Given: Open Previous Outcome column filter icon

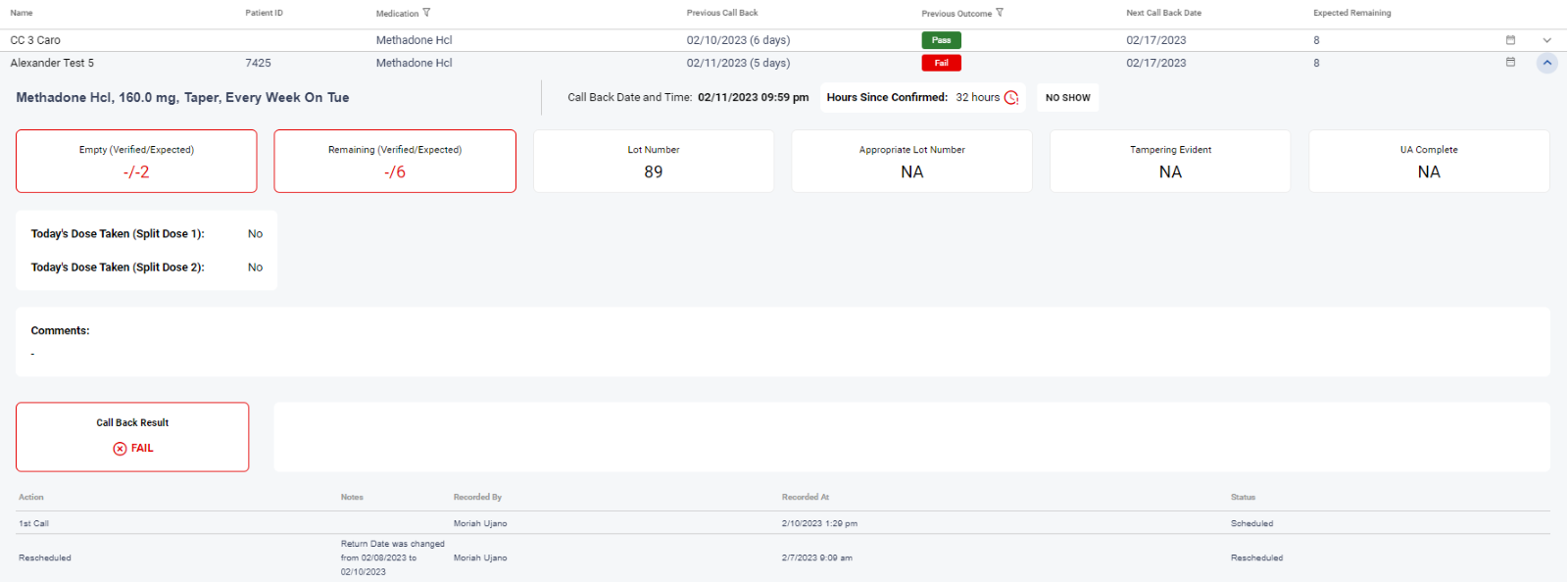Looking at the screenshot, I should [x=1000, y=13].
